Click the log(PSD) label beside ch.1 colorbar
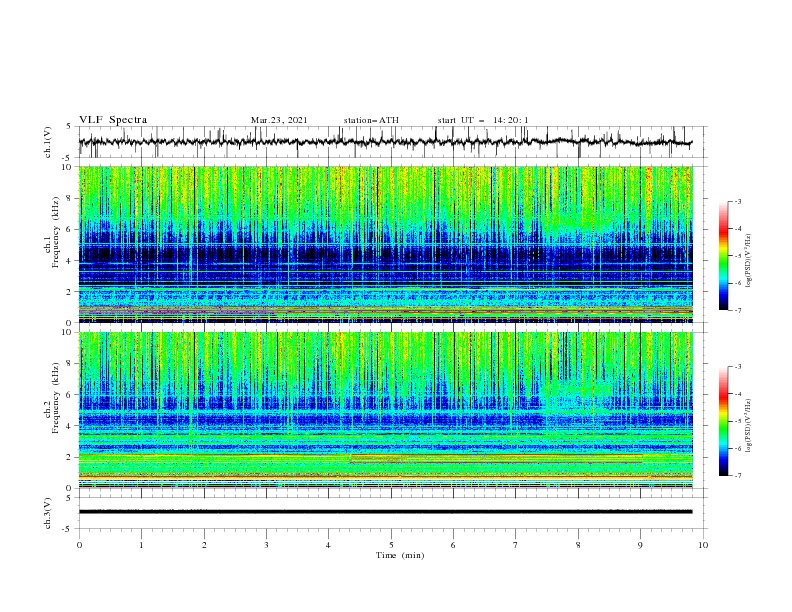Screen dimensions: 792x612 749,261
